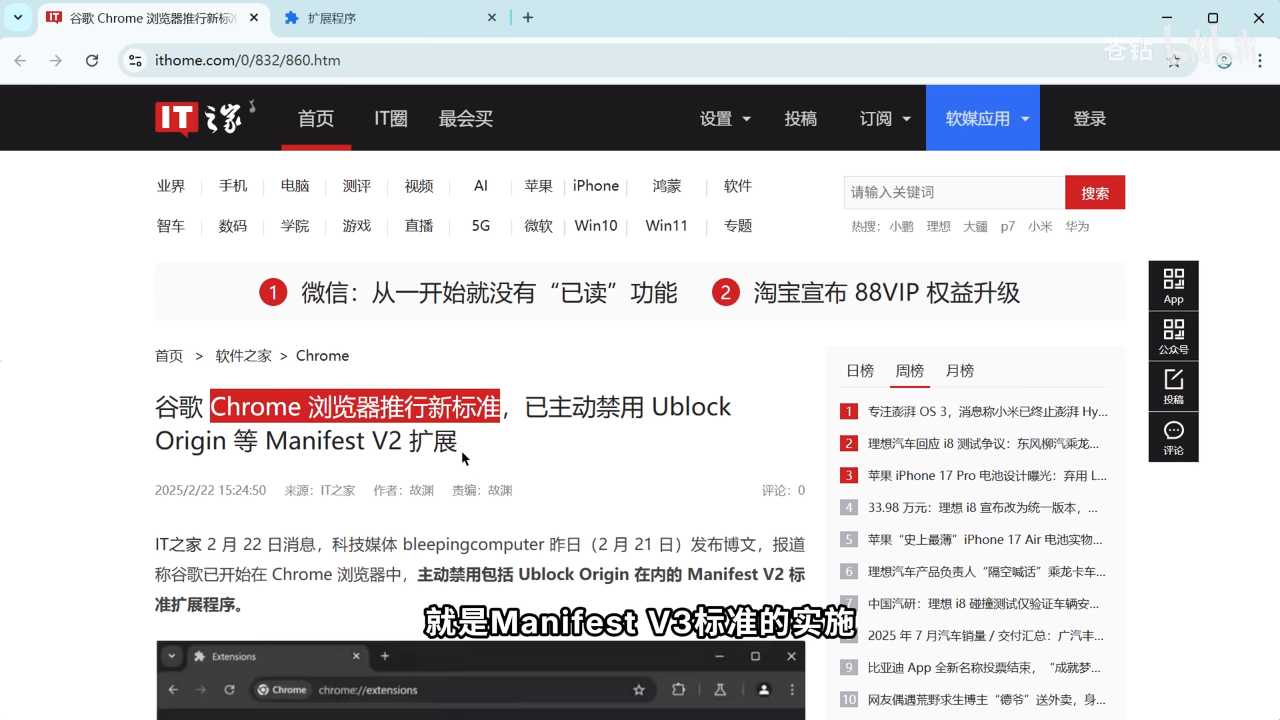
Task: Open headline 微信：从一开始就没有“已读”功能
Action: (489, 293)
